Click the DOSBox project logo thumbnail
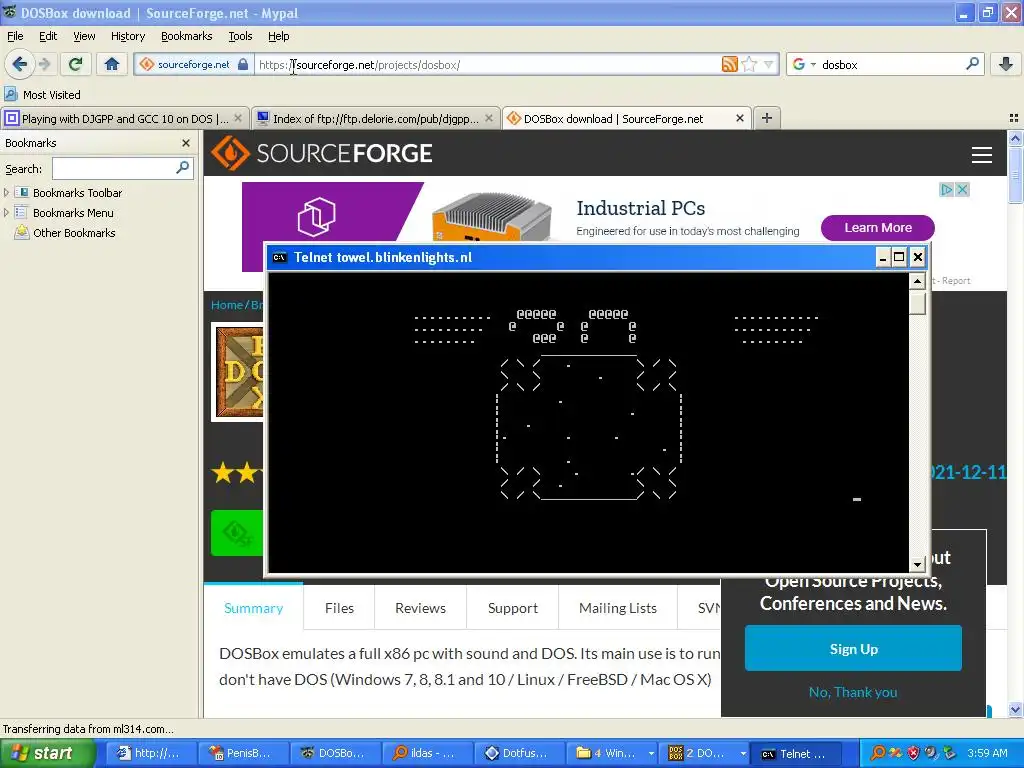This screenshot has height=768, width=1024. (x=238, y=372)
